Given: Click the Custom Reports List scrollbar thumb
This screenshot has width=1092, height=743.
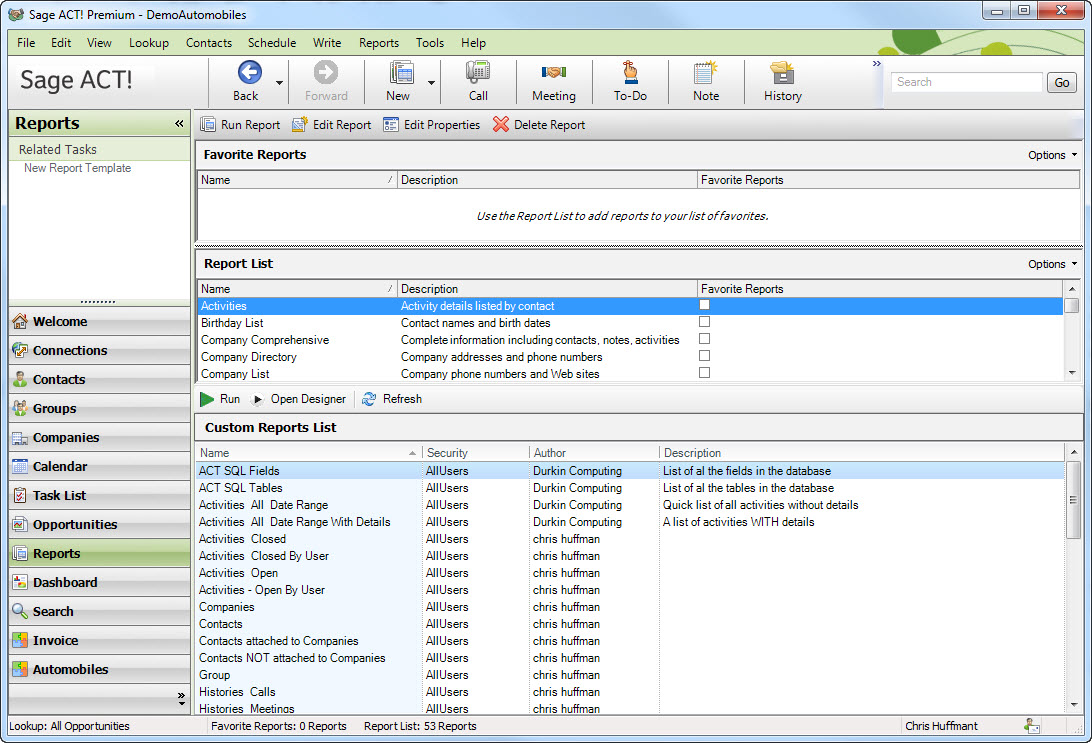Looking at the screenshot, I should [1073, 499].
